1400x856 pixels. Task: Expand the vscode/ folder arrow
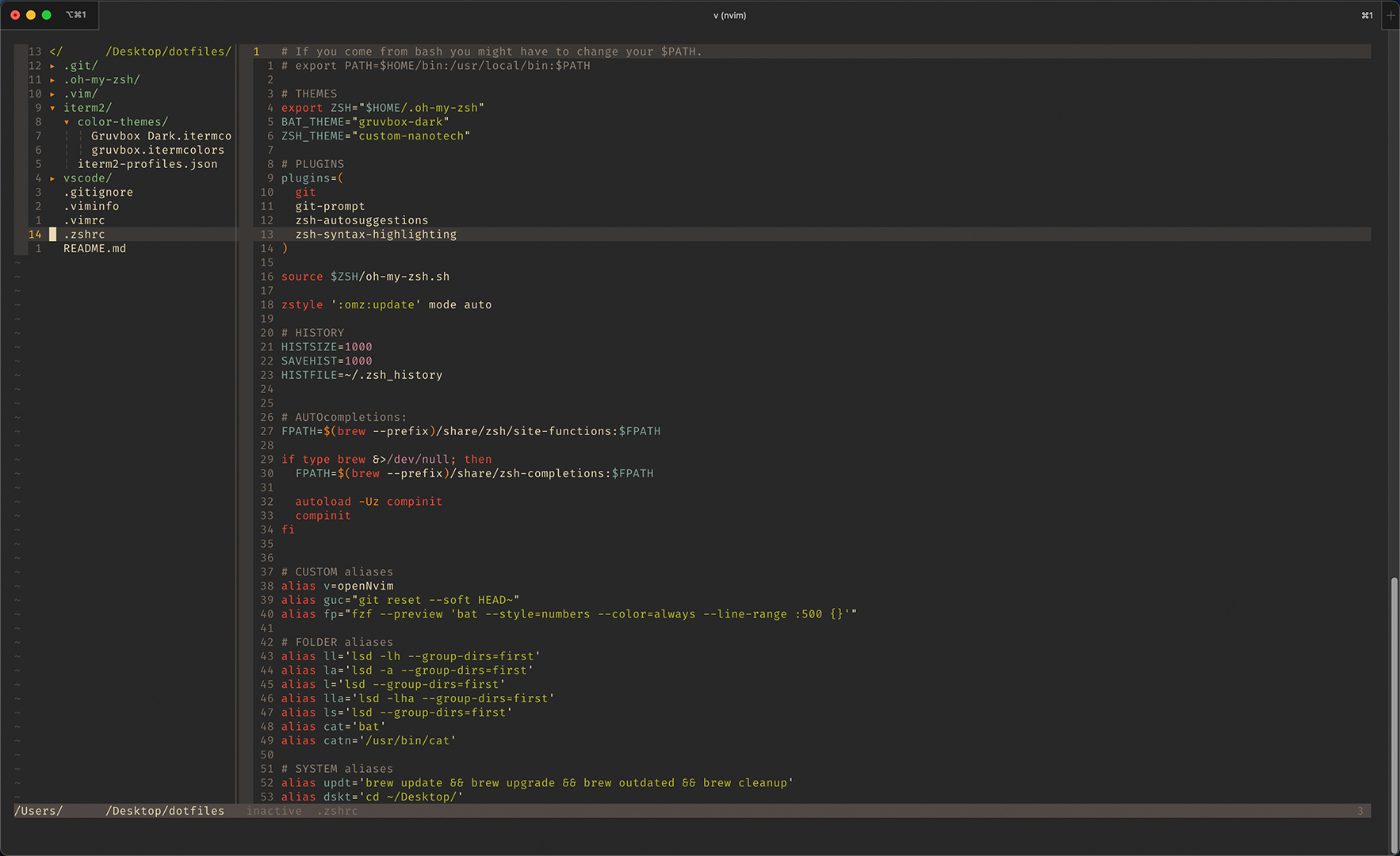(53, 178)
